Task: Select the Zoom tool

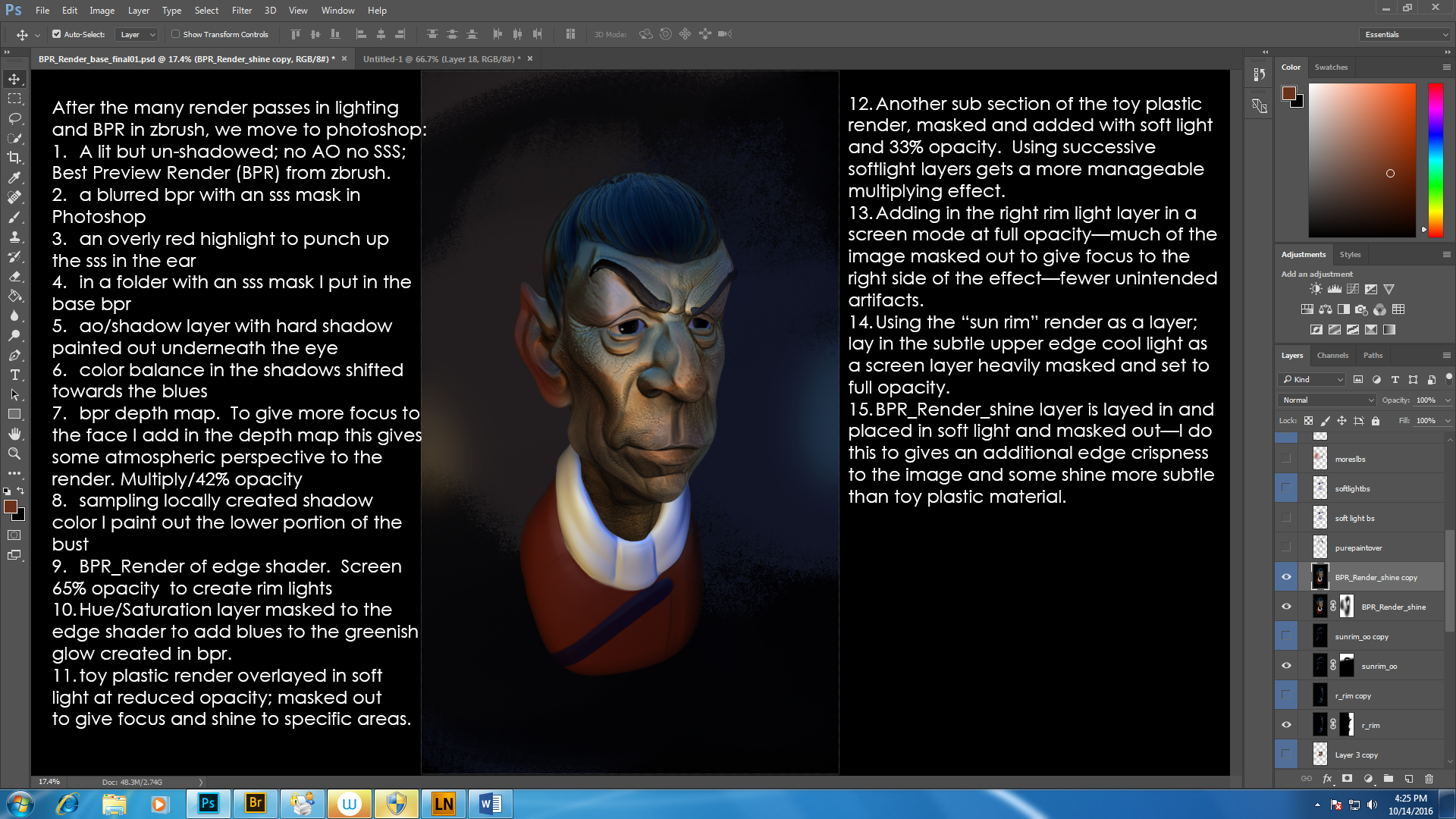Action: coord(14,453)
